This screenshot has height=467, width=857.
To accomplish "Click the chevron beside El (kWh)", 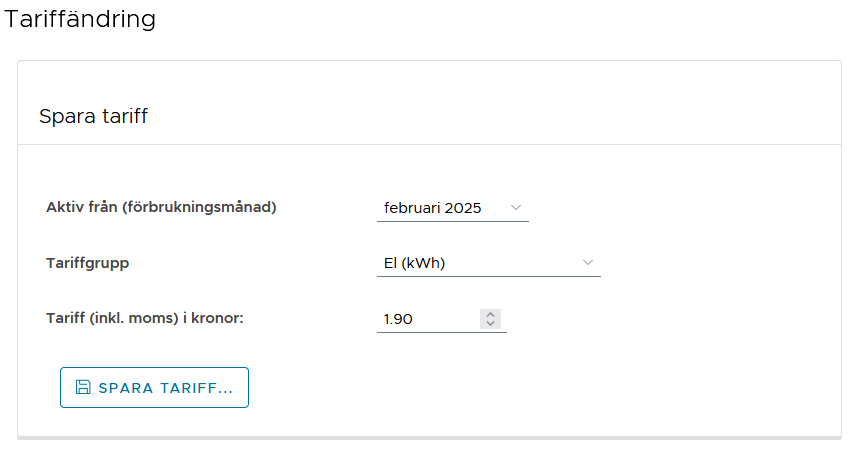I will click(588, 262).
